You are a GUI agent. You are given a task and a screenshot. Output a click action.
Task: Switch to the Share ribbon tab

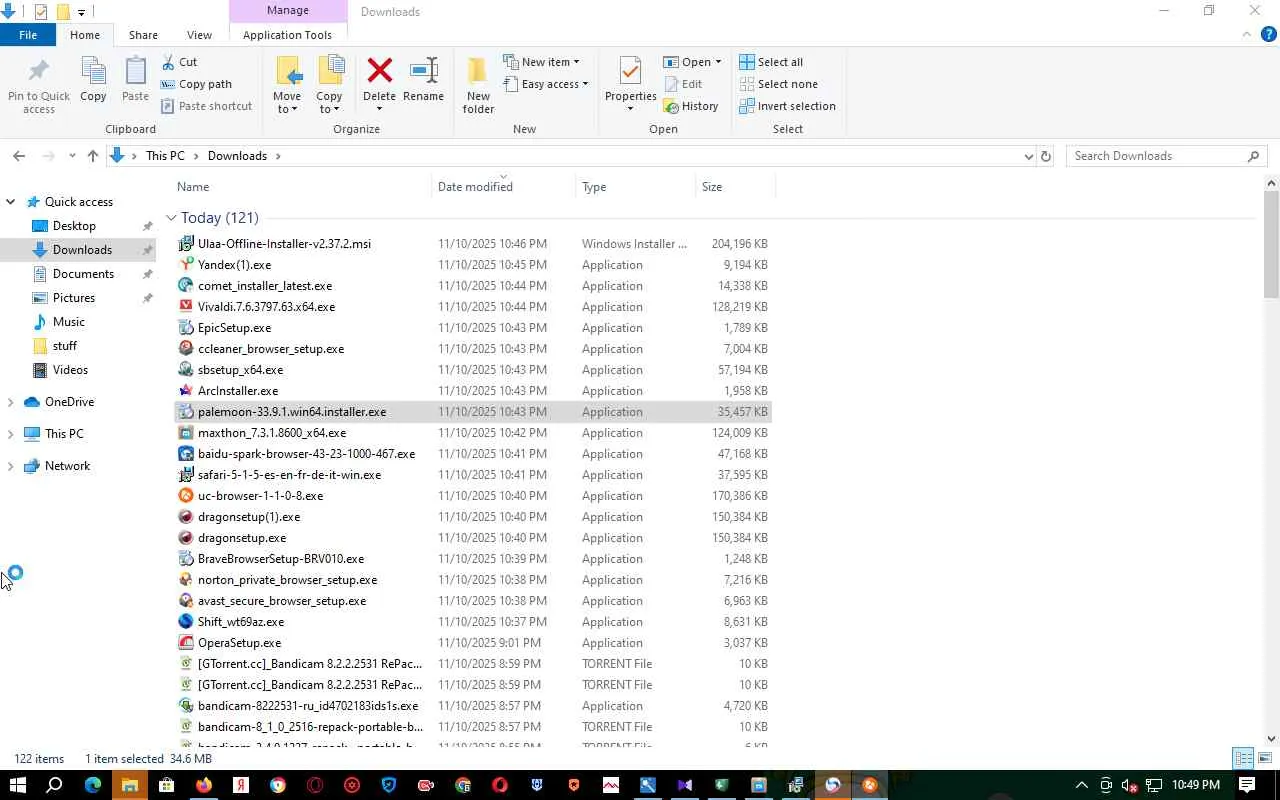143,35
